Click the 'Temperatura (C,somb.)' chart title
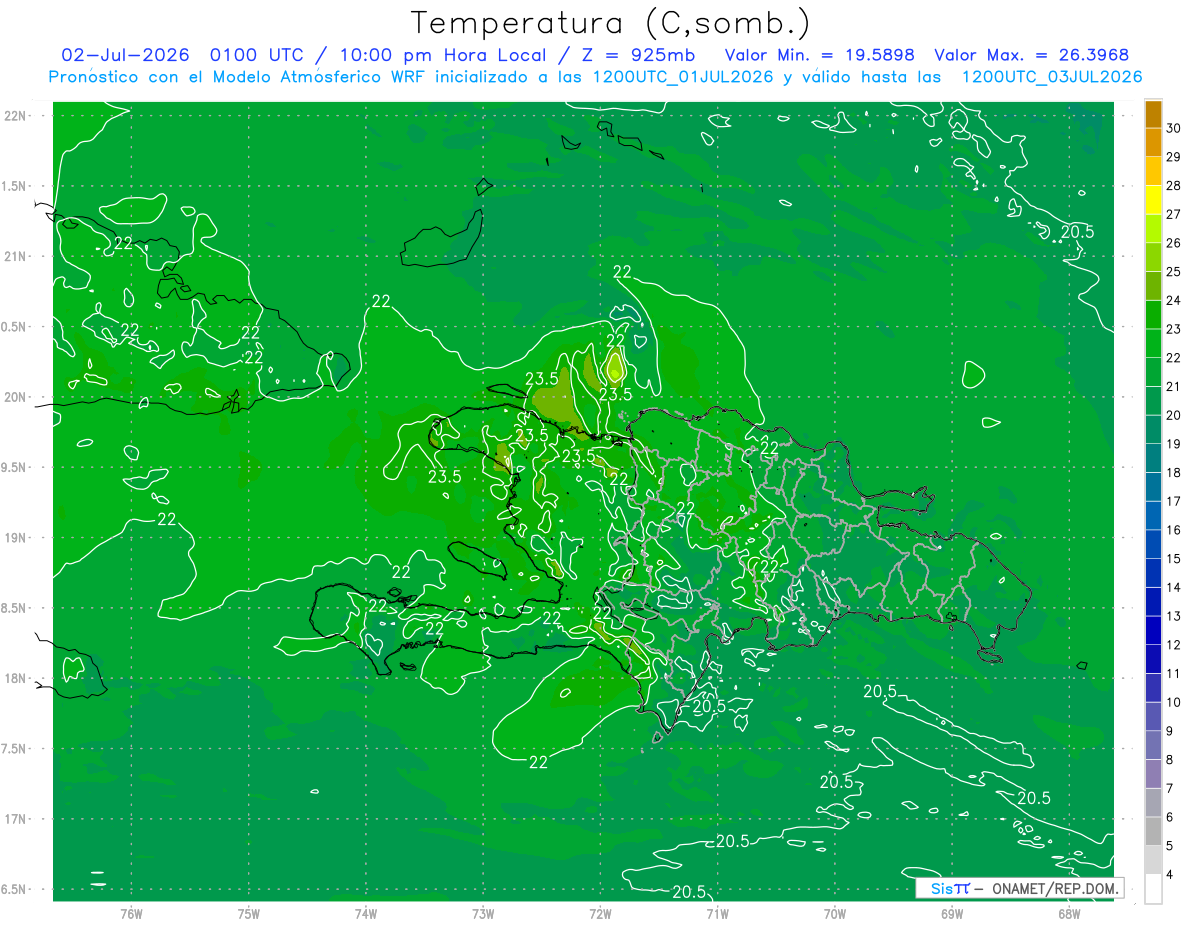 tap(610, 22)
